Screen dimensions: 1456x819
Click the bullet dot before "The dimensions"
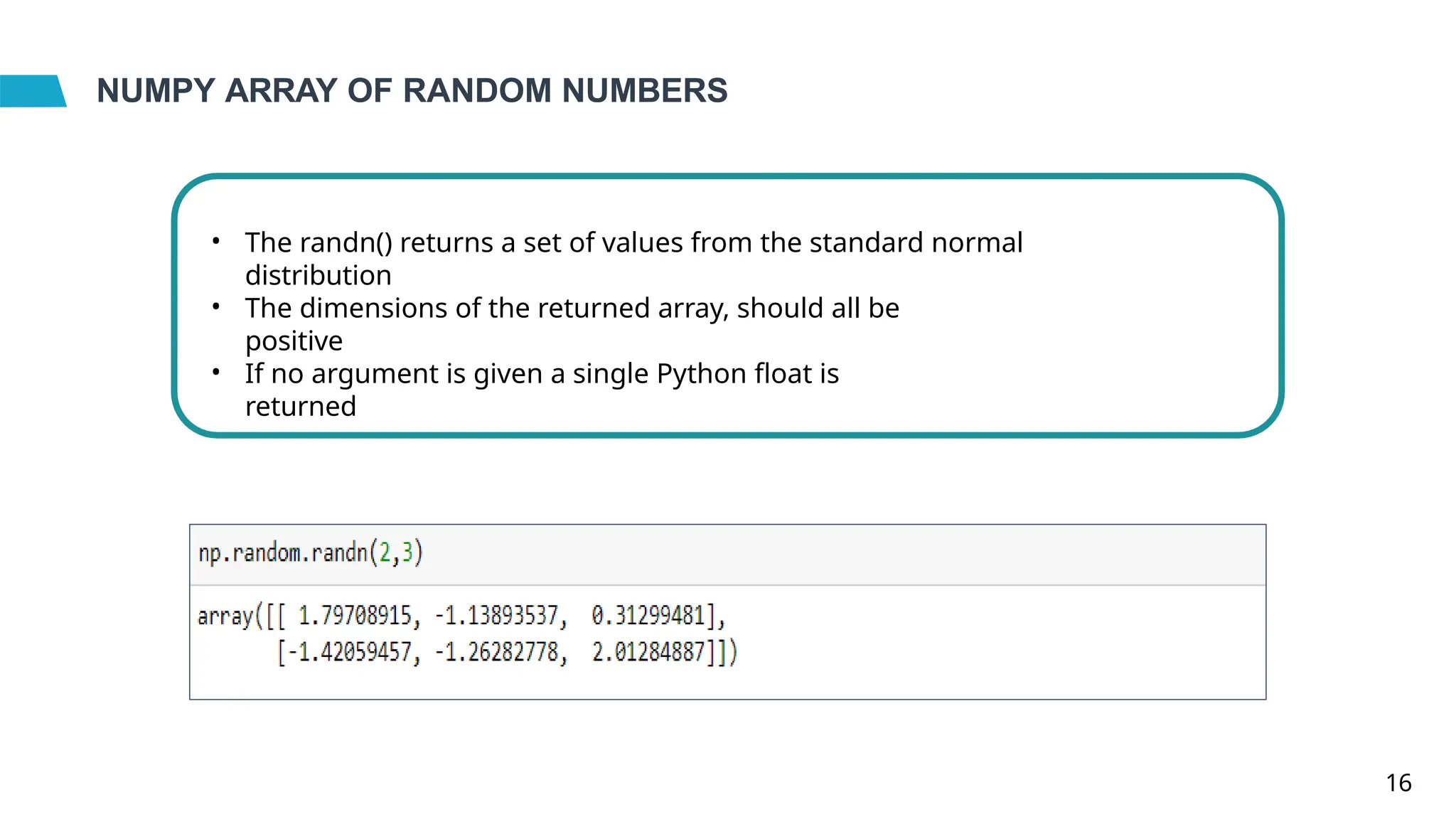pos(215,307)
